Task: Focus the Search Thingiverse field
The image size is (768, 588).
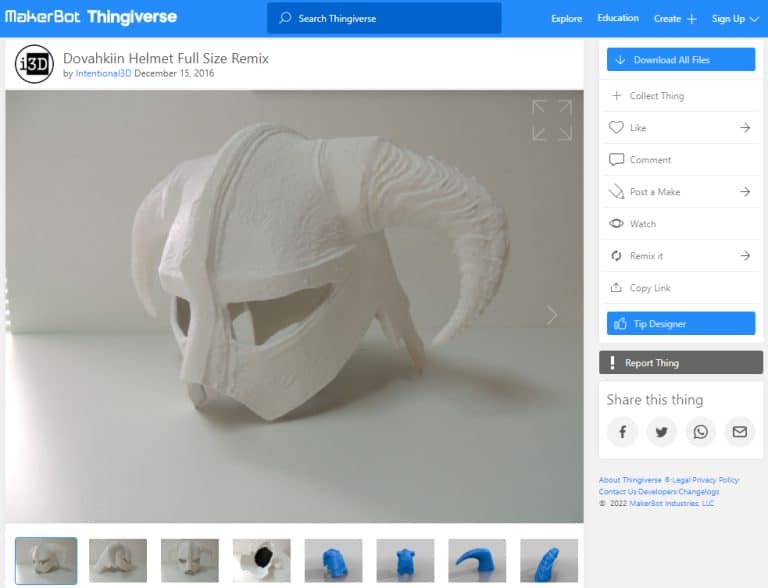Action: [384, 18]
